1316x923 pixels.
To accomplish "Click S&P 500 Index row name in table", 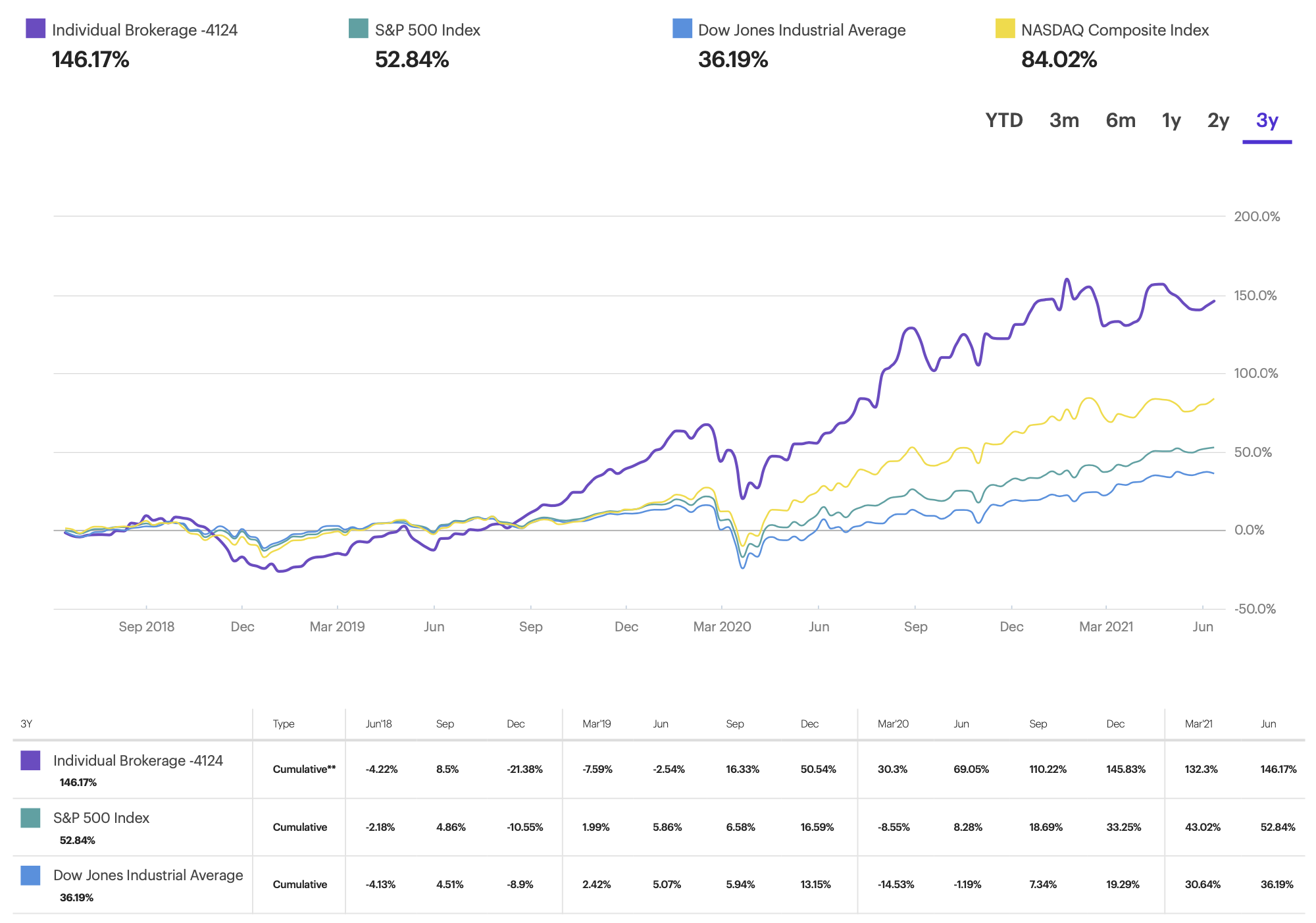I will 101,818.
